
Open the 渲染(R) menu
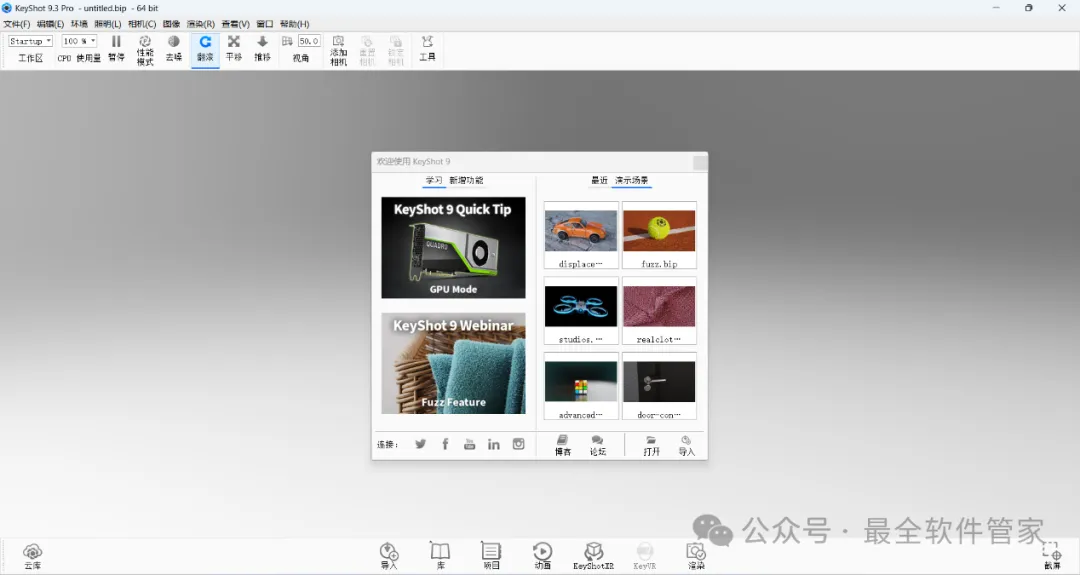200,24
